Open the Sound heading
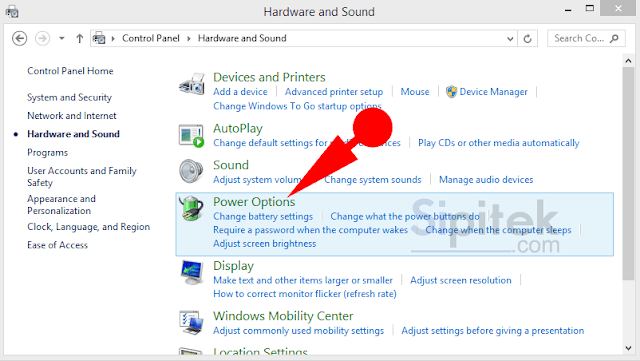640x361 pixels. click(231, 165)
